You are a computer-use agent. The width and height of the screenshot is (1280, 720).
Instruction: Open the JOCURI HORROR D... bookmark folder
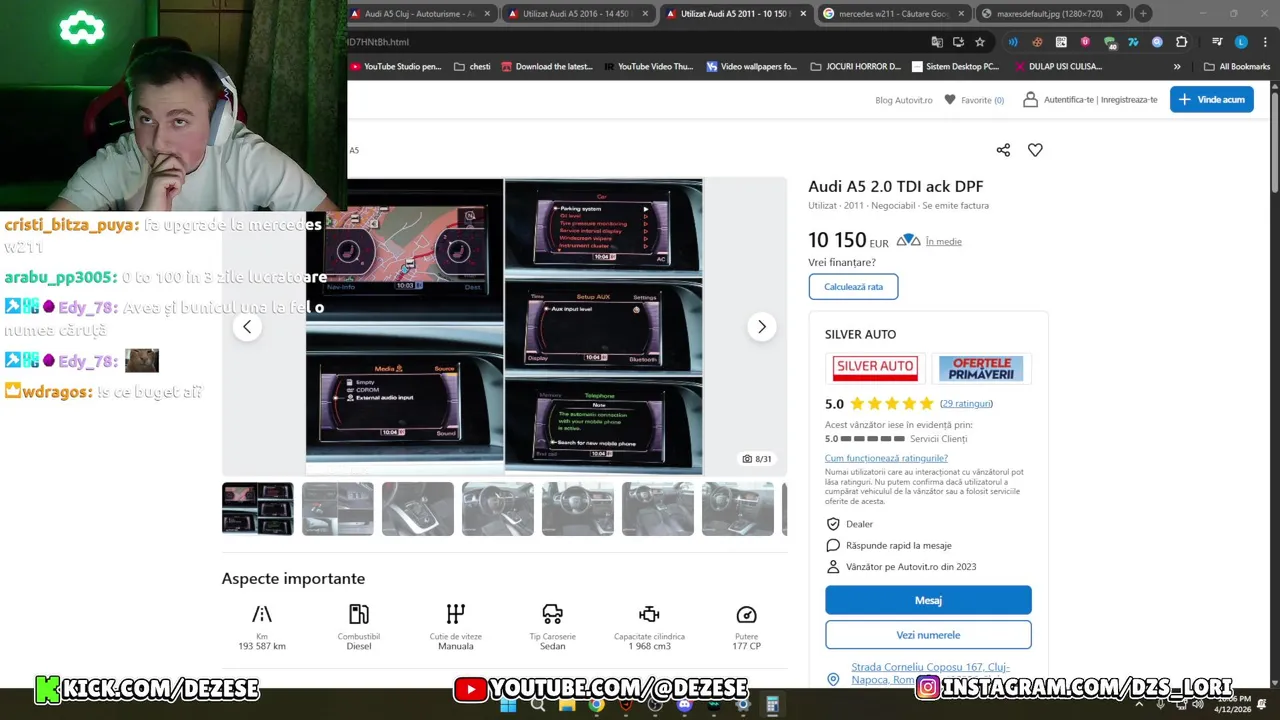[x=856, y=67]
